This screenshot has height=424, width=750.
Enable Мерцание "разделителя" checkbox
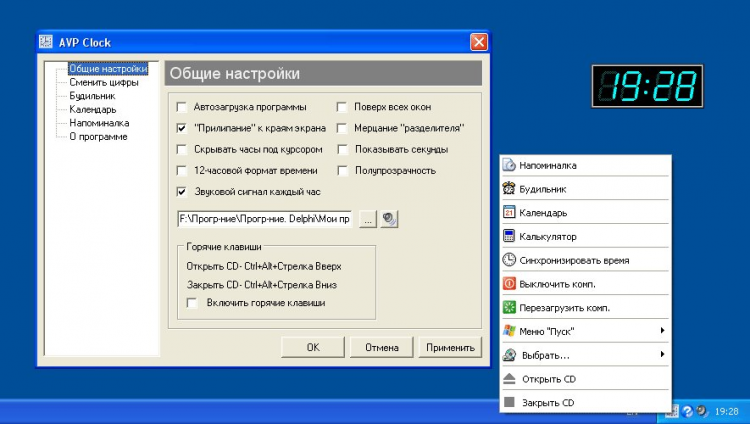(342, 128)
